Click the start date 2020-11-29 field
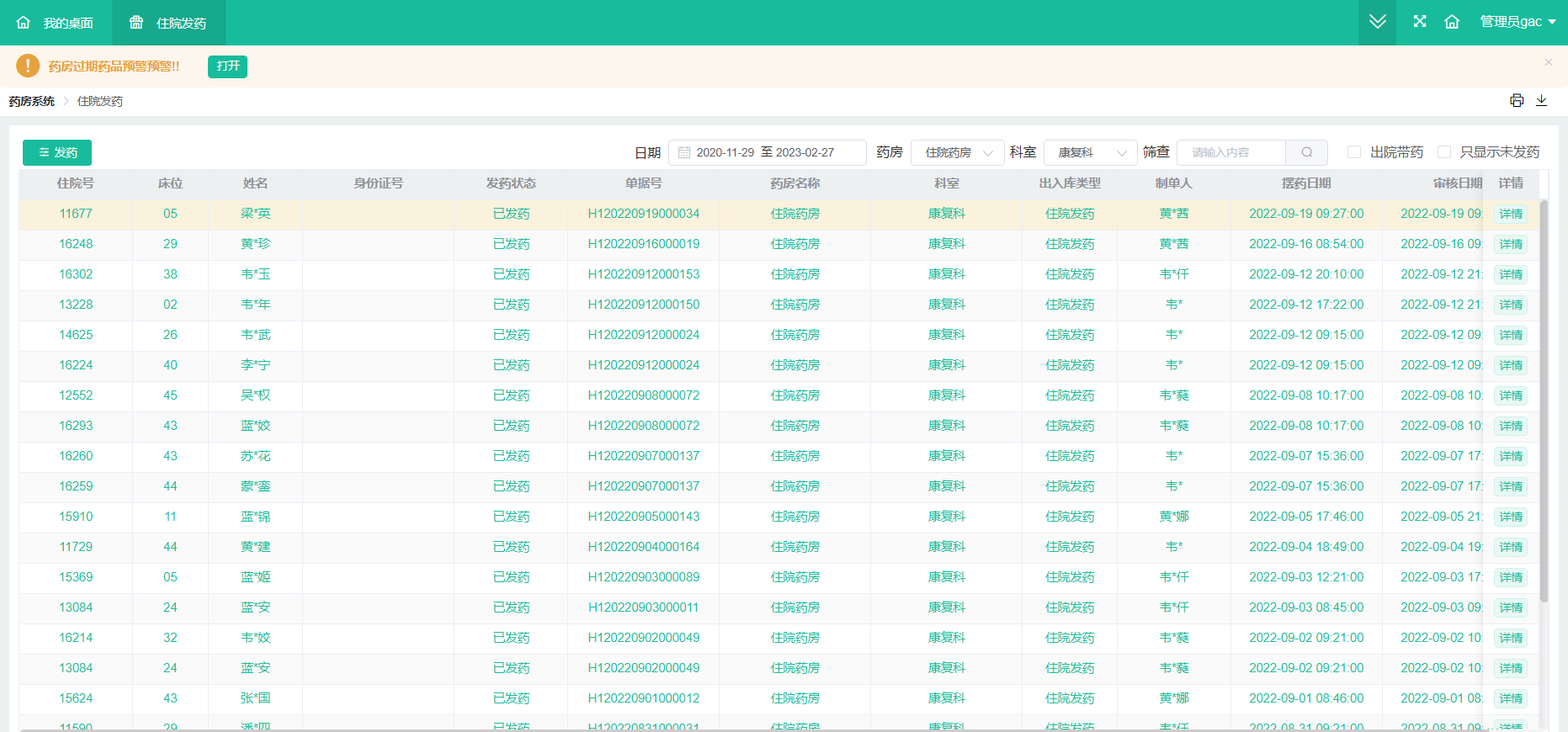 [726, 152]
